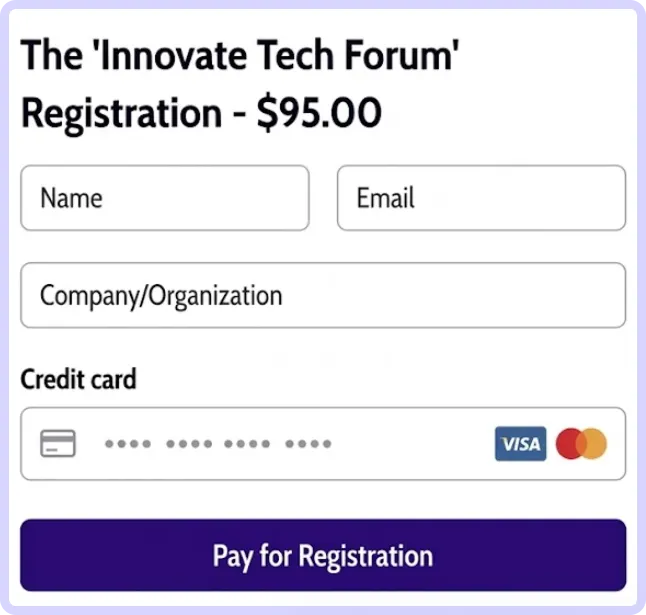Click the $95.00 price in the title
This screenshot has width=646, height=615.
pos(319,112)
